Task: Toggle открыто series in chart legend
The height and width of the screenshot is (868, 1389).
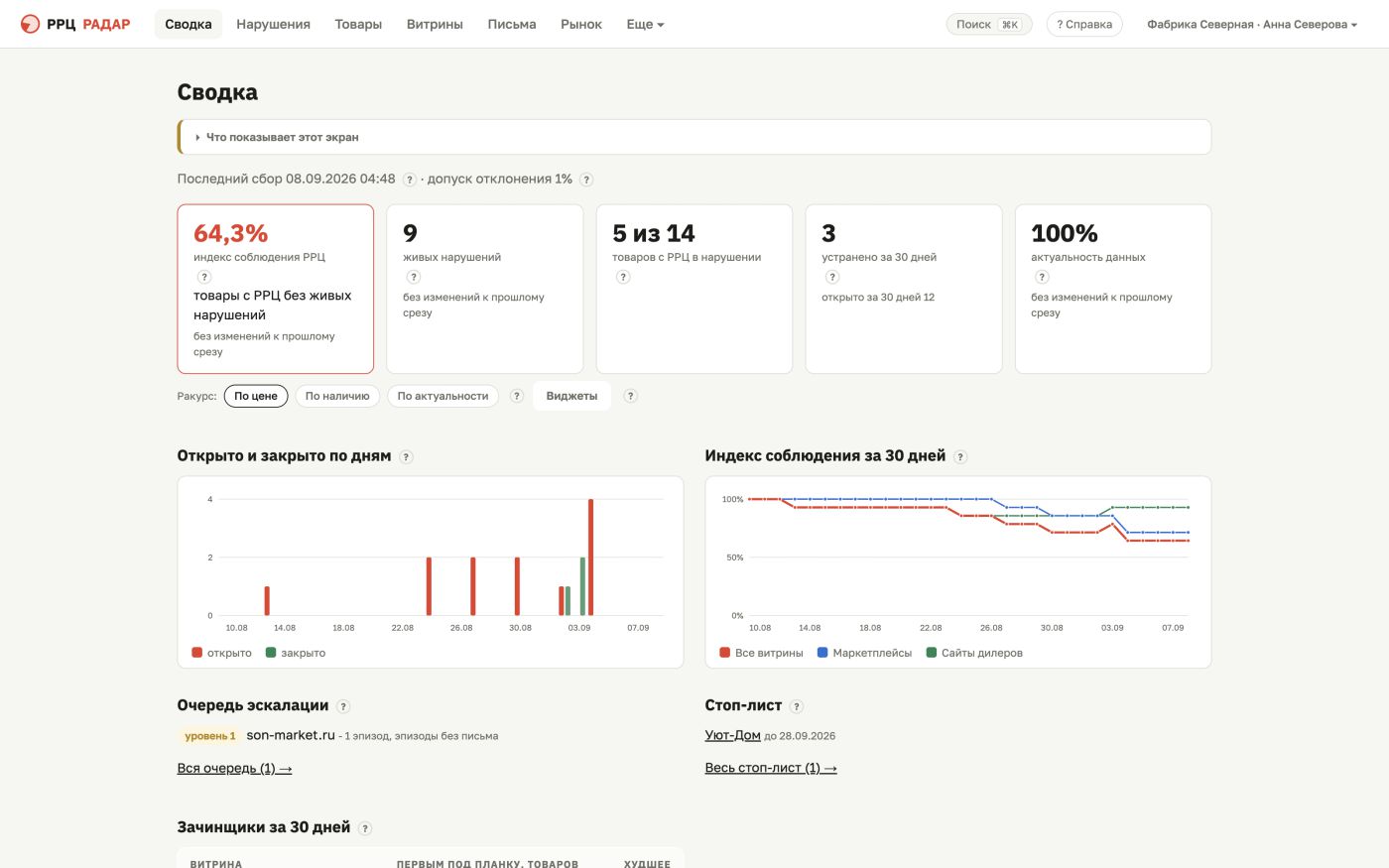Action: point(221,653)
